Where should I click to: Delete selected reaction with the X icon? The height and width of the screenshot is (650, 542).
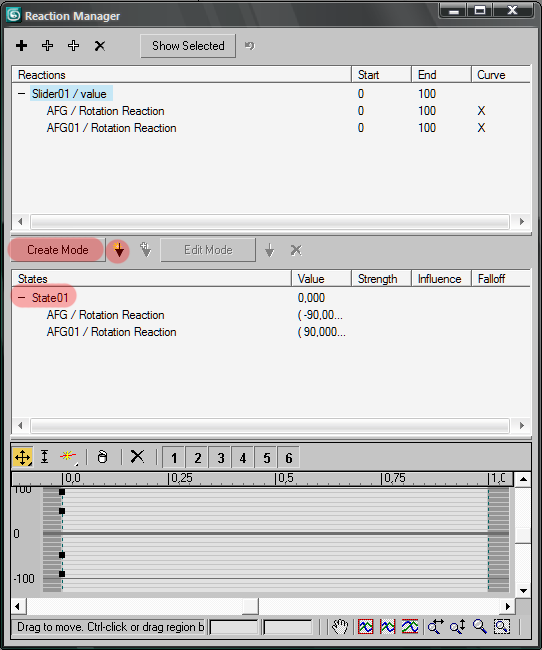[100, 46]
